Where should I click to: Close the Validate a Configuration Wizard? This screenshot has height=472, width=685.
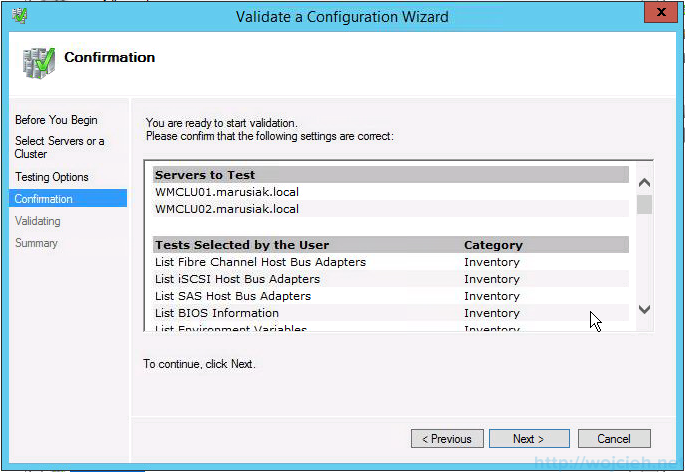661,12
